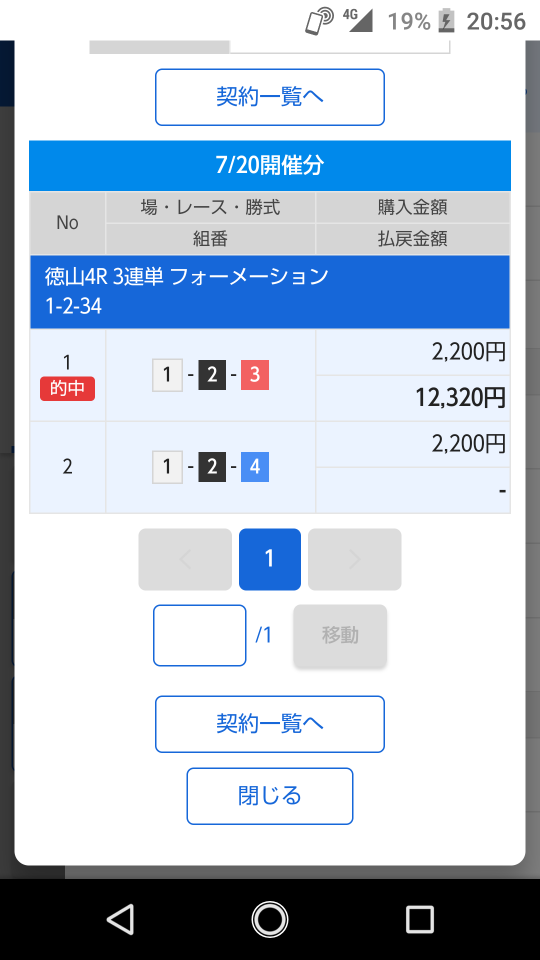This screenshot has height=960, width=540.
Task: Click the red 的中 badge
Action: click(x=67, y=389)
